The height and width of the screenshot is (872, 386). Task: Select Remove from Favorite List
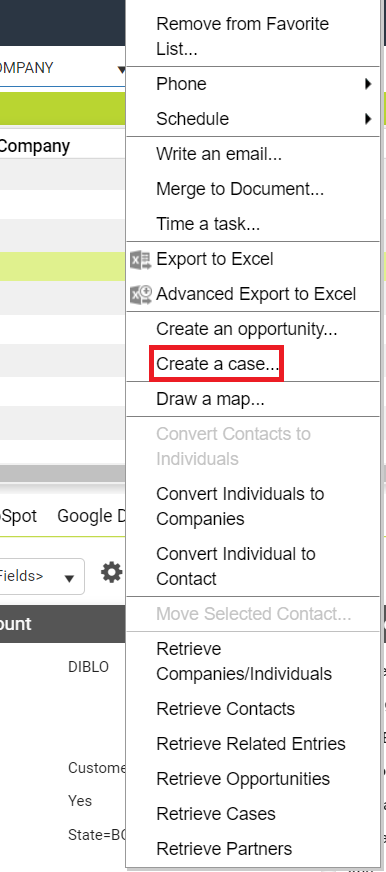243,36
